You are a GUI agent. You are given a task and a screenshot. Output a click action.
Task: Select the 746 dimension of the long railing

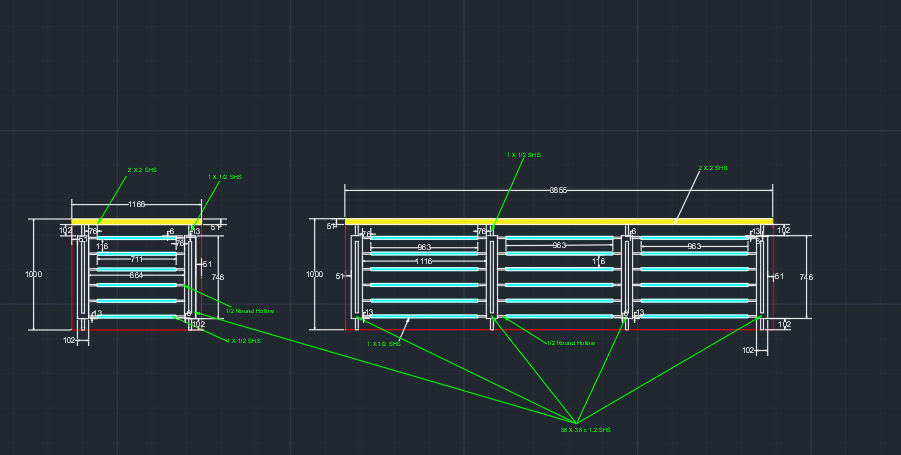tap(806, 277)
